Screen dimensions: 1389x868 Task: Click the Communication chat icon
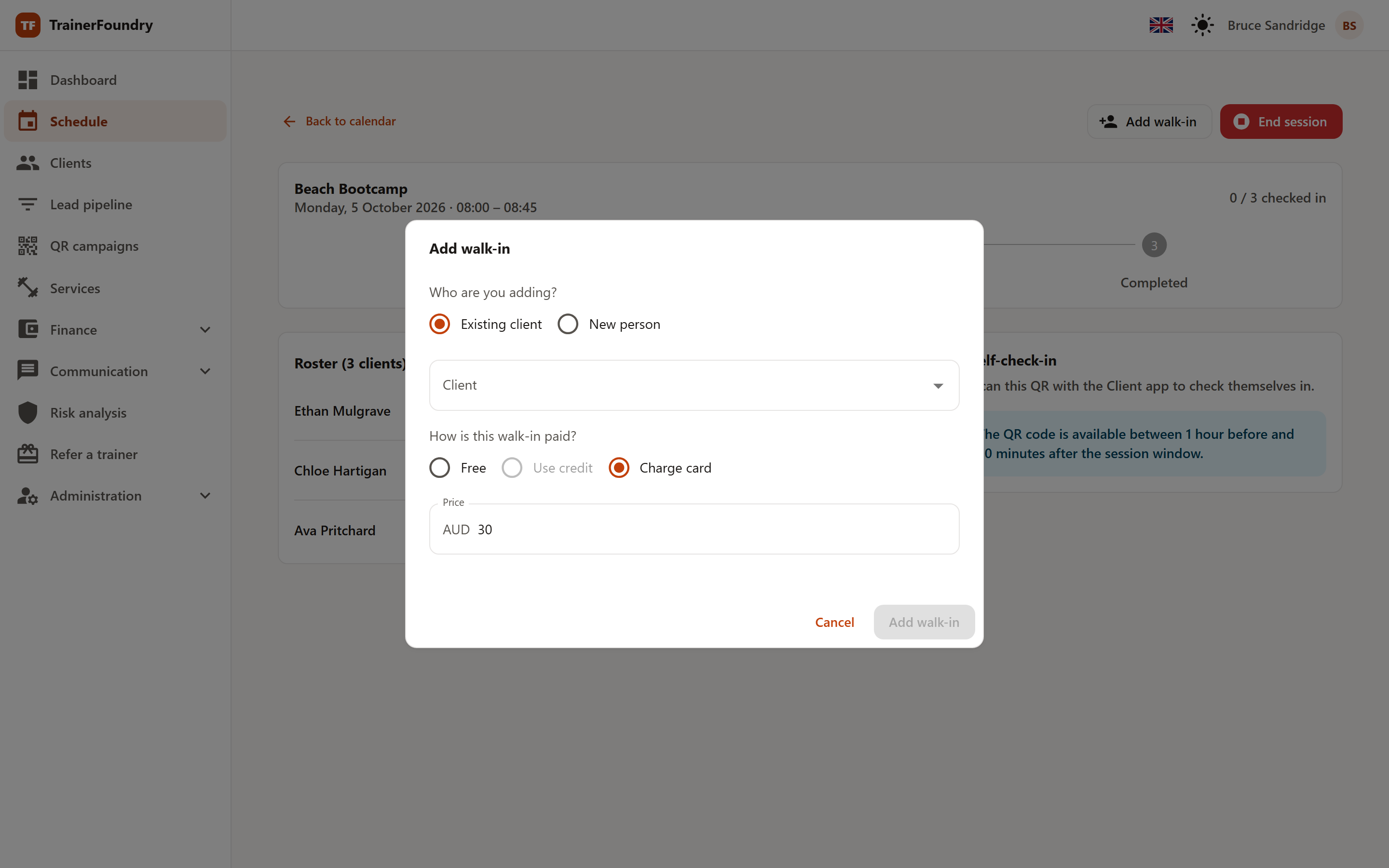[x=27, y=371]
